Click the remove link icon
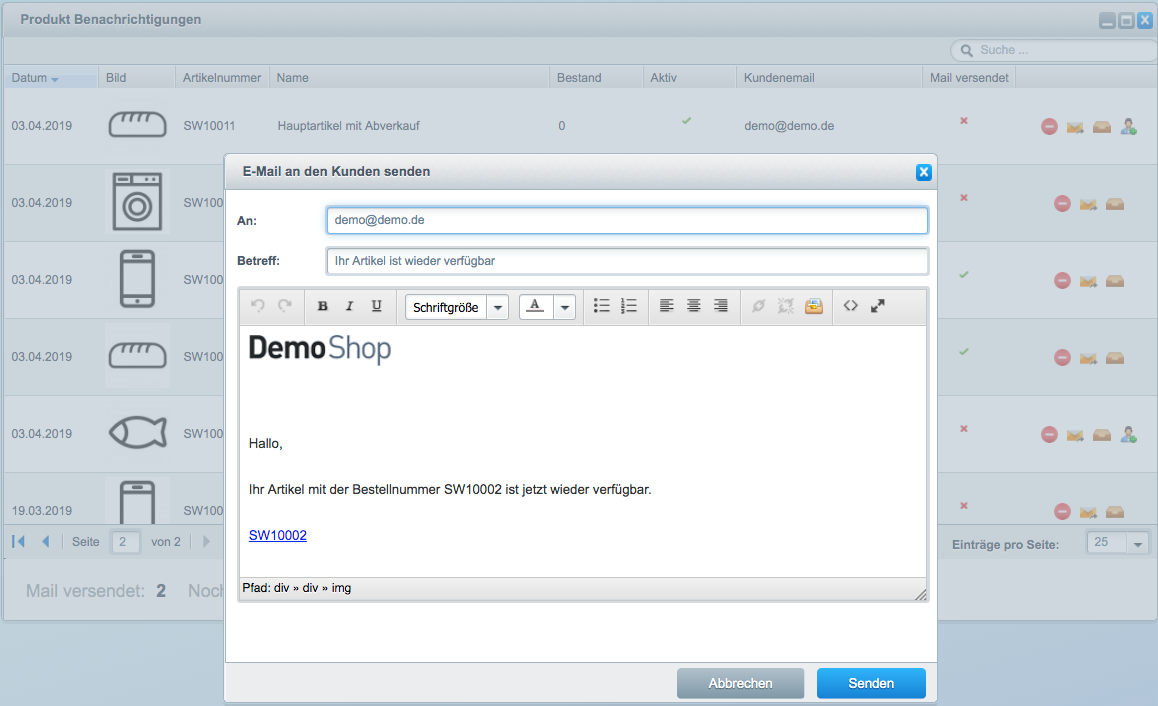This screenshot has width=1158, height=706. [786, 306]
